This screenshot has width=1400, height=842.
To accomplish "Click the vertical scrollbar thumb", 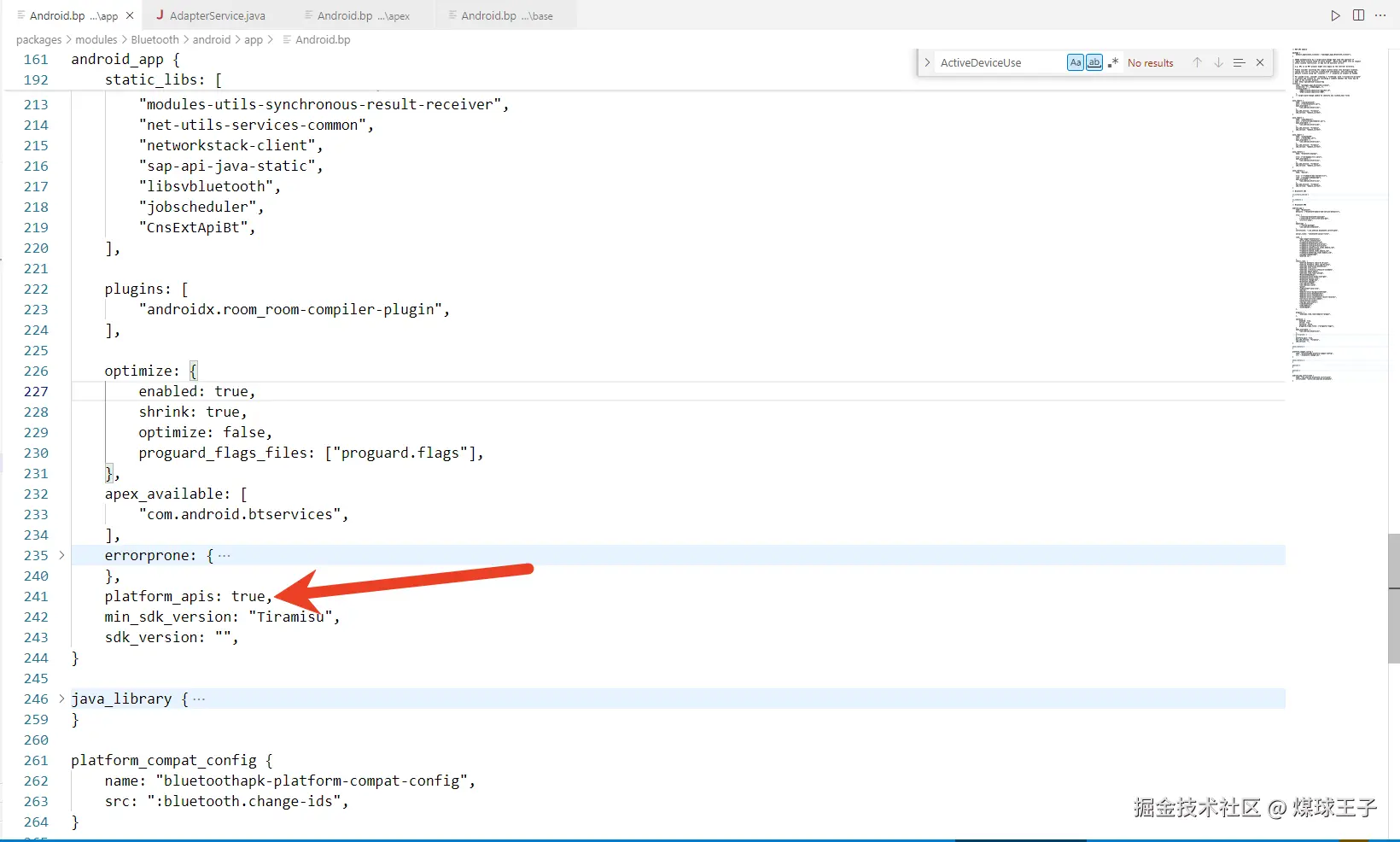I will (x=1394, y=599).
